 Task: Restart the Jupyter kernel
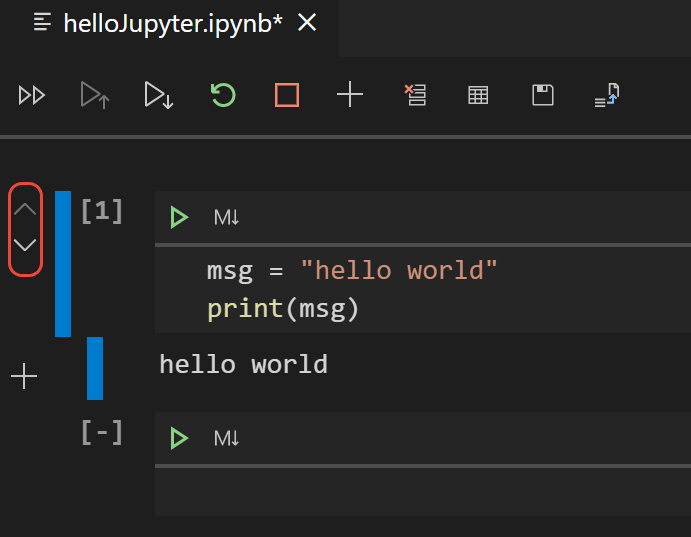(x=223, y=95)
